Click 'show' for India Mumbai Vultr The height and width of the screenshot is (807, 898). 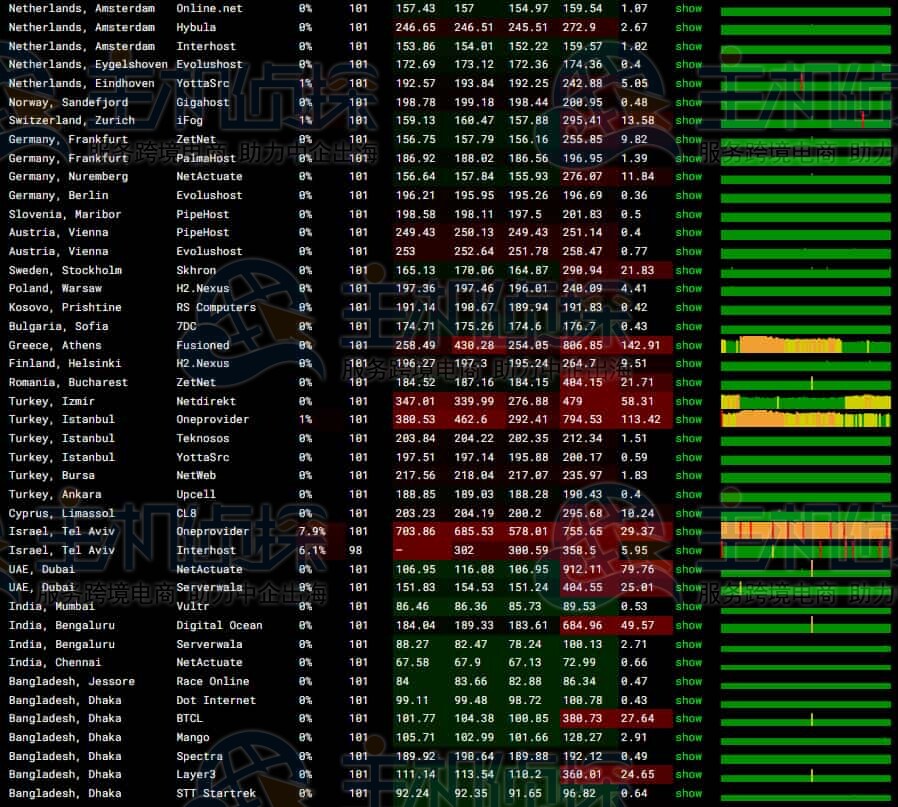click(x=688, y=607)
